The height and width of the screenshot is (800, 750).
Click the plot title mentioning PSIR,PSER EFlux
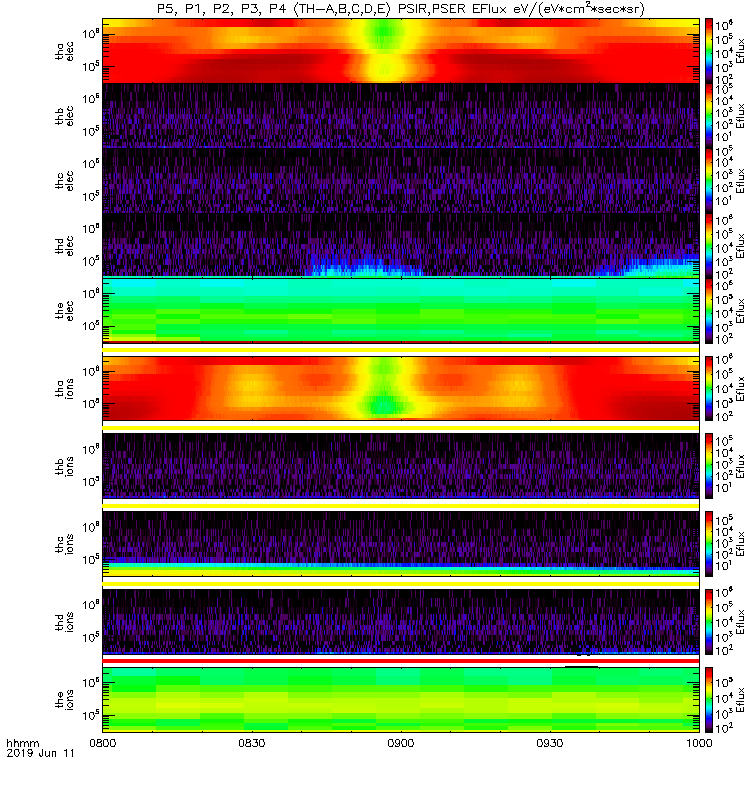401,9
